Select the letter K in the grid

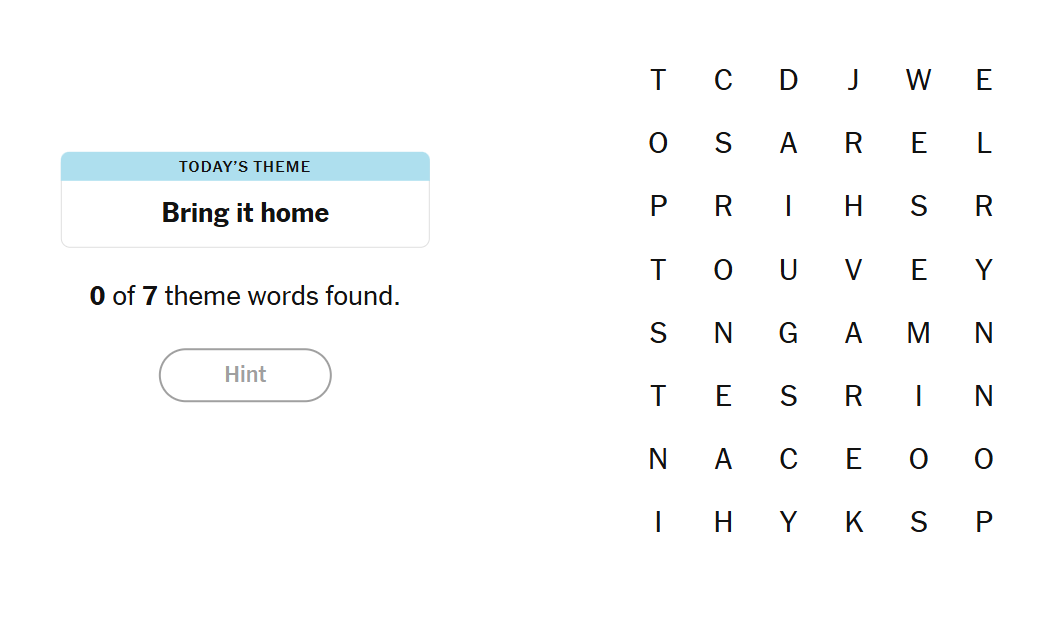click(853, 522)
